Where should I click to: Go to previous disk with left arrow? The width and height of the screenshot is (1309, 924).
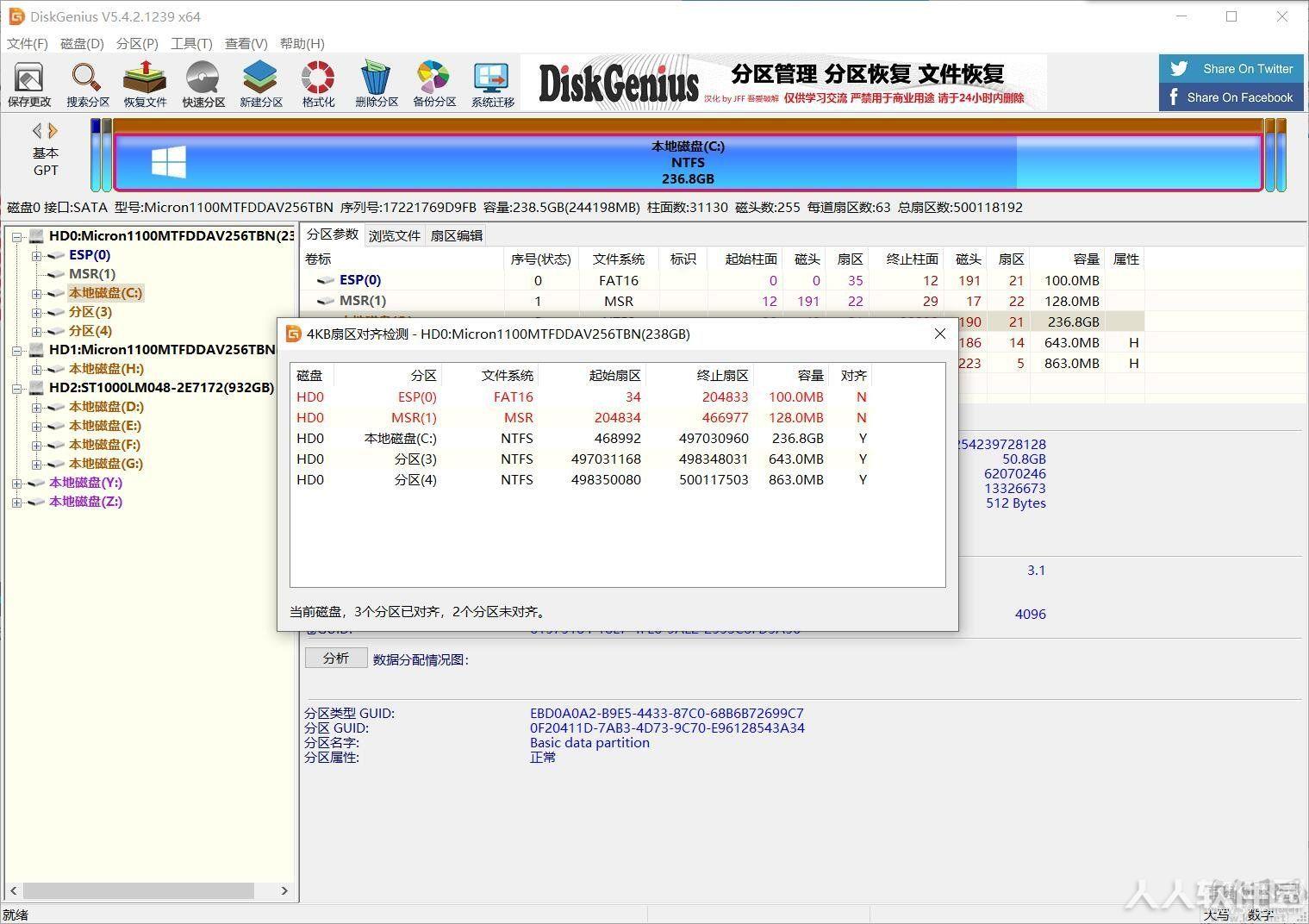click(37, 131)
